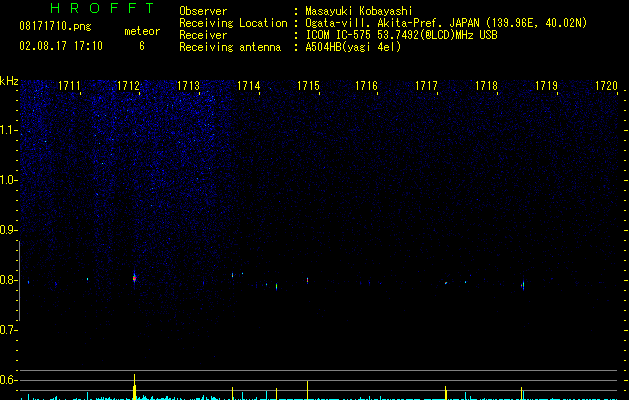Click the 1720 time axis label
Screen dimensions: 629x400
pos(606,86)
